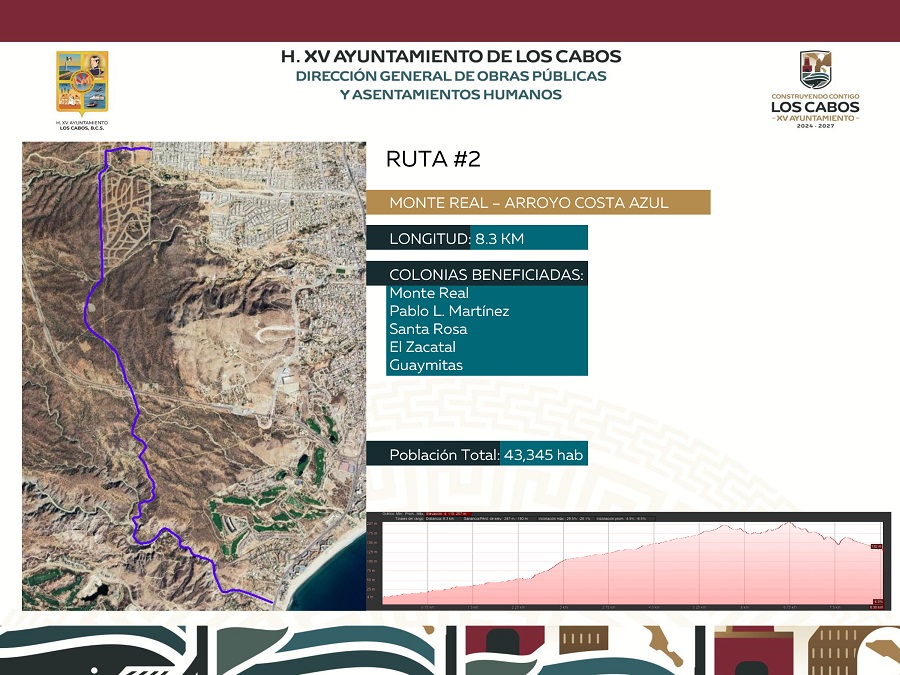Click the 'MONTE REAL – ARROYO COSTA AZUL' banner

[x=538, y=203]
